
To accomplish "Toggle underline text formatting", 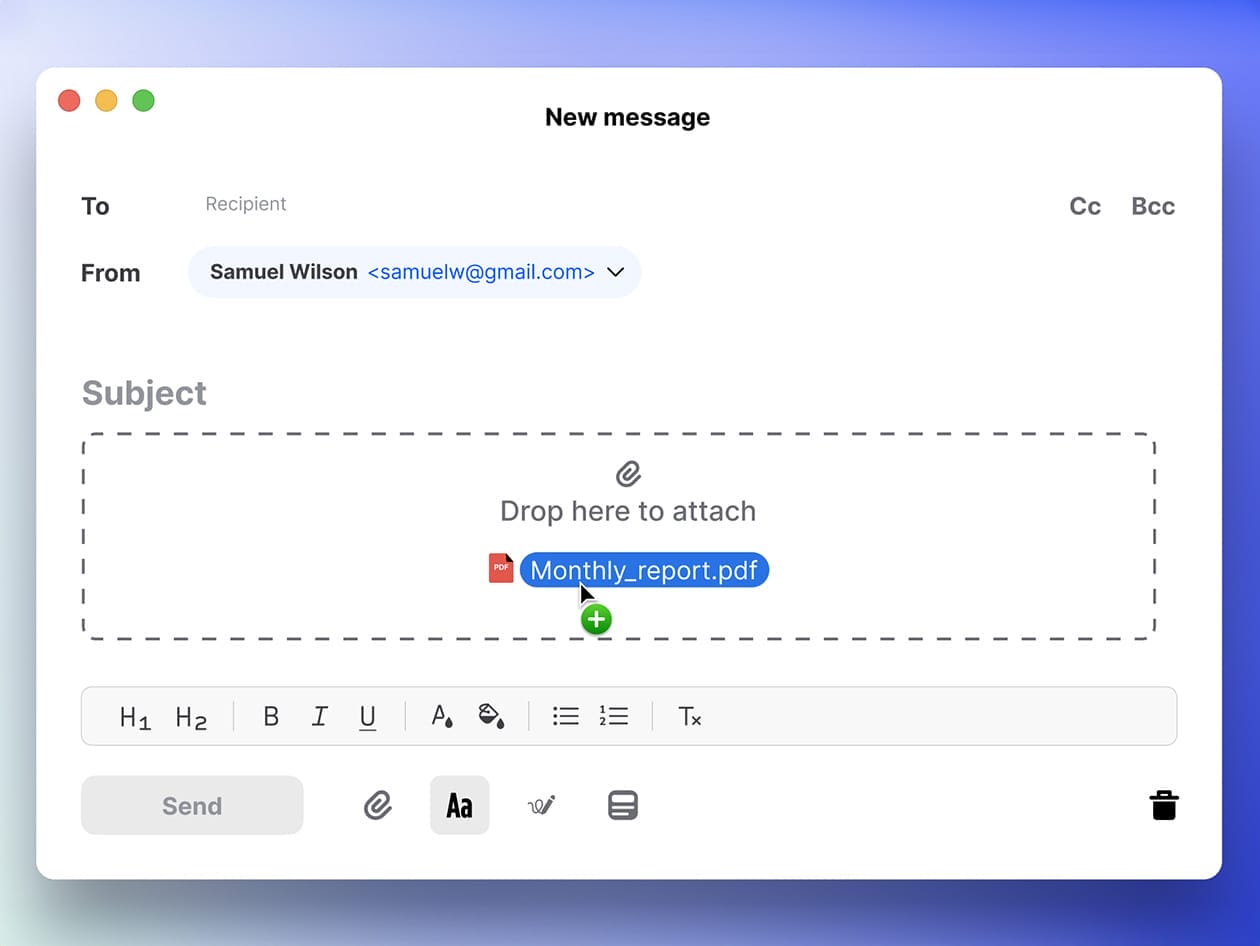I will (368, 717).
